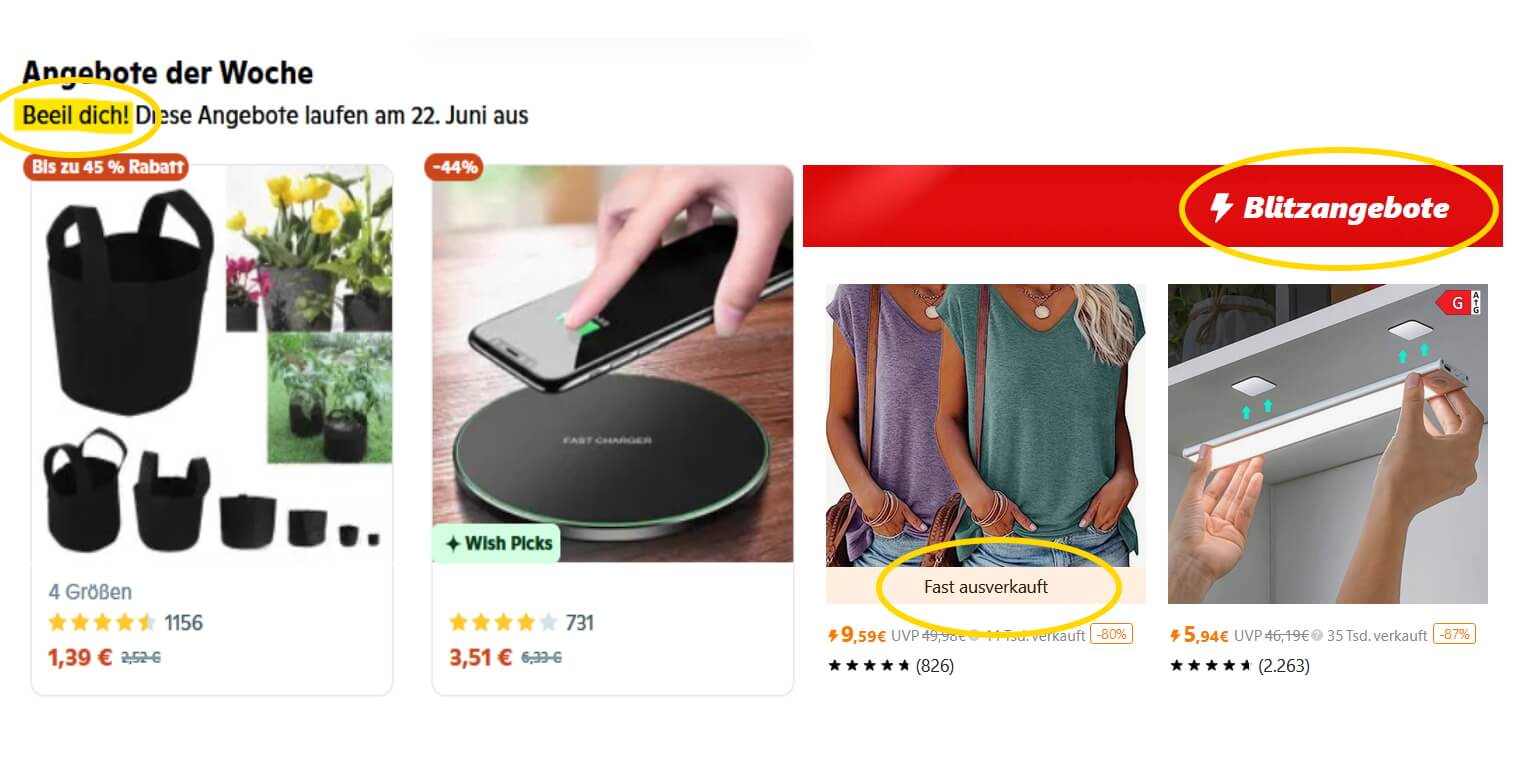The image size is (1536, 768).
Task: Open the LED cabinet light product image
Action: (x=1328, y=444)
